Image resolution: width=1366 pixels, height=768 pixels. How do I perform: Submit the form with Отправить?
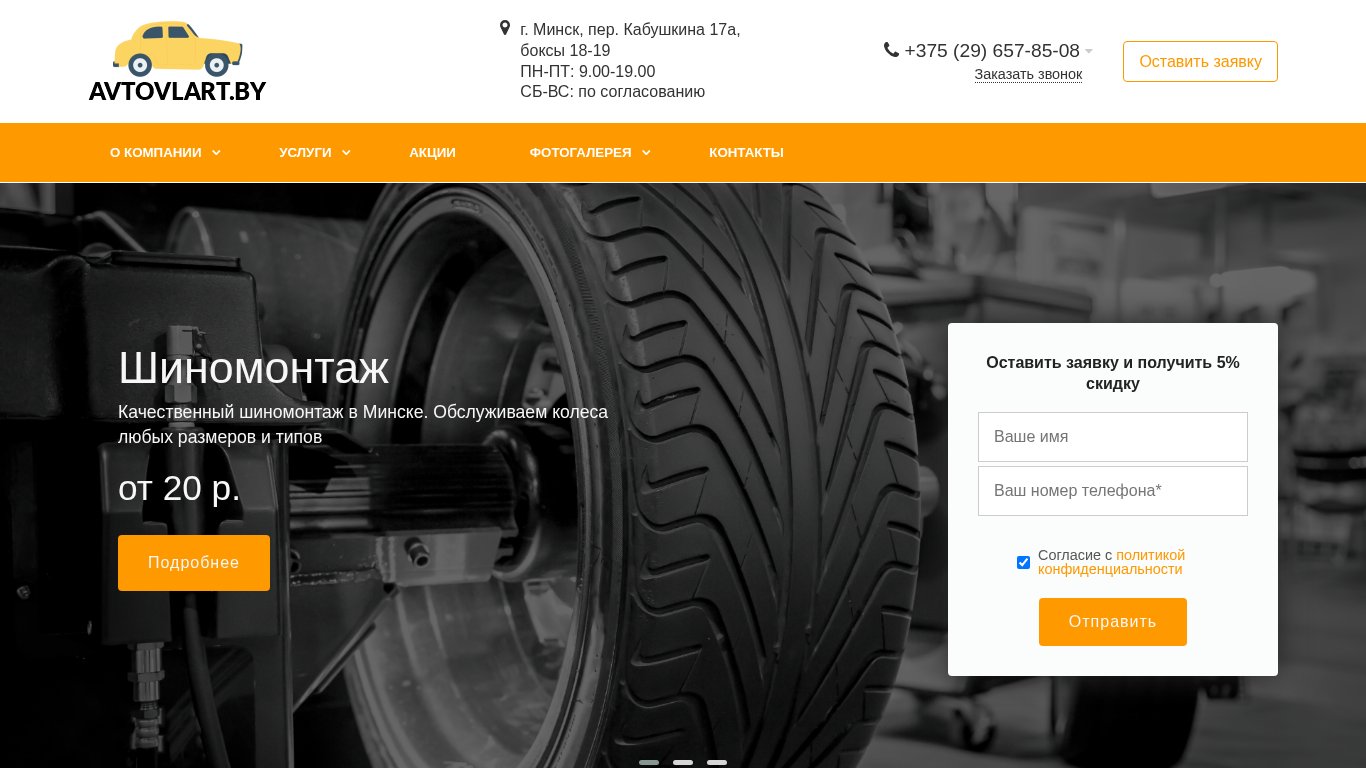click(1113, 622)
